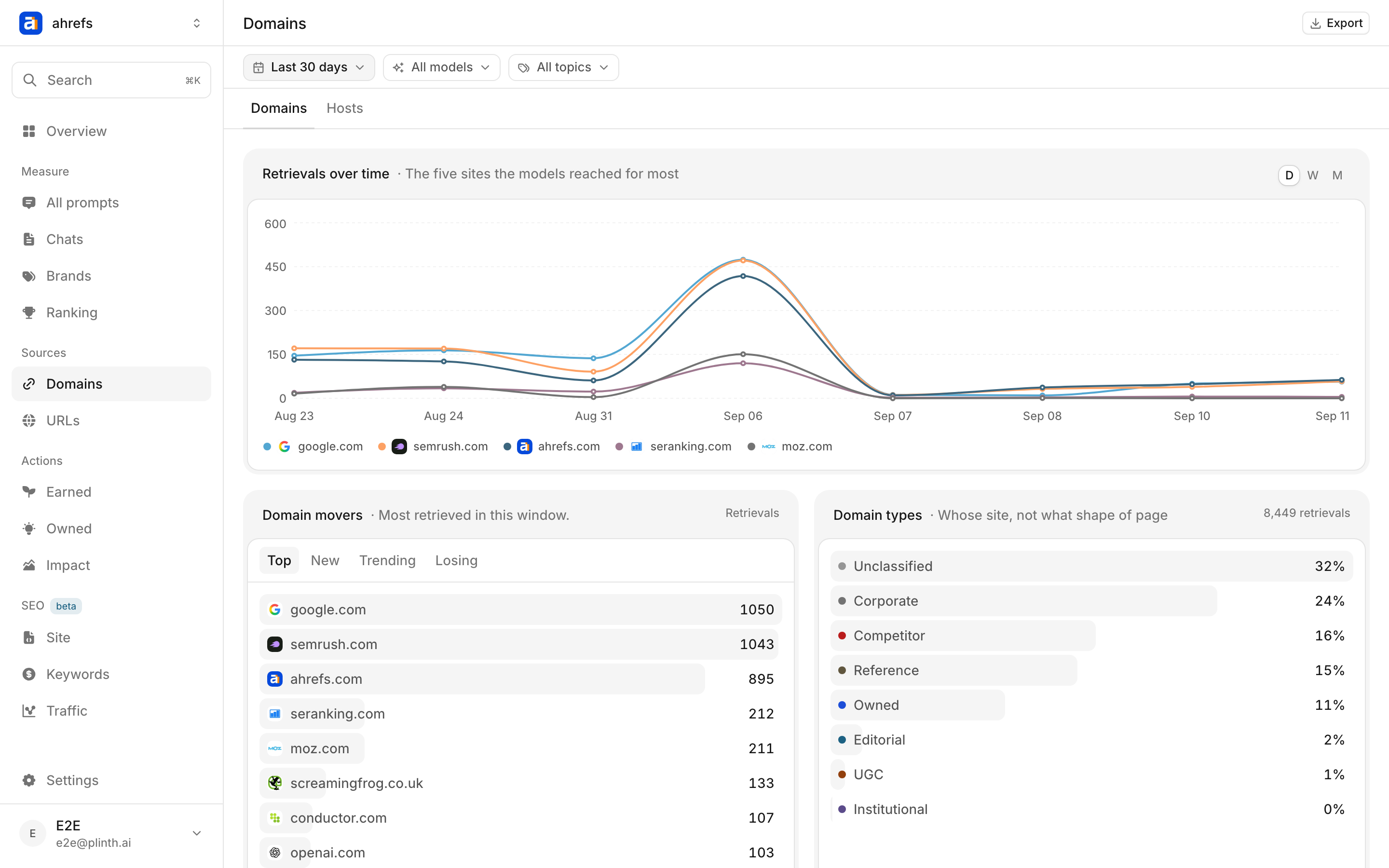Open seranking.com row in domain movers

pyautogui.click(x=520, y=714)
